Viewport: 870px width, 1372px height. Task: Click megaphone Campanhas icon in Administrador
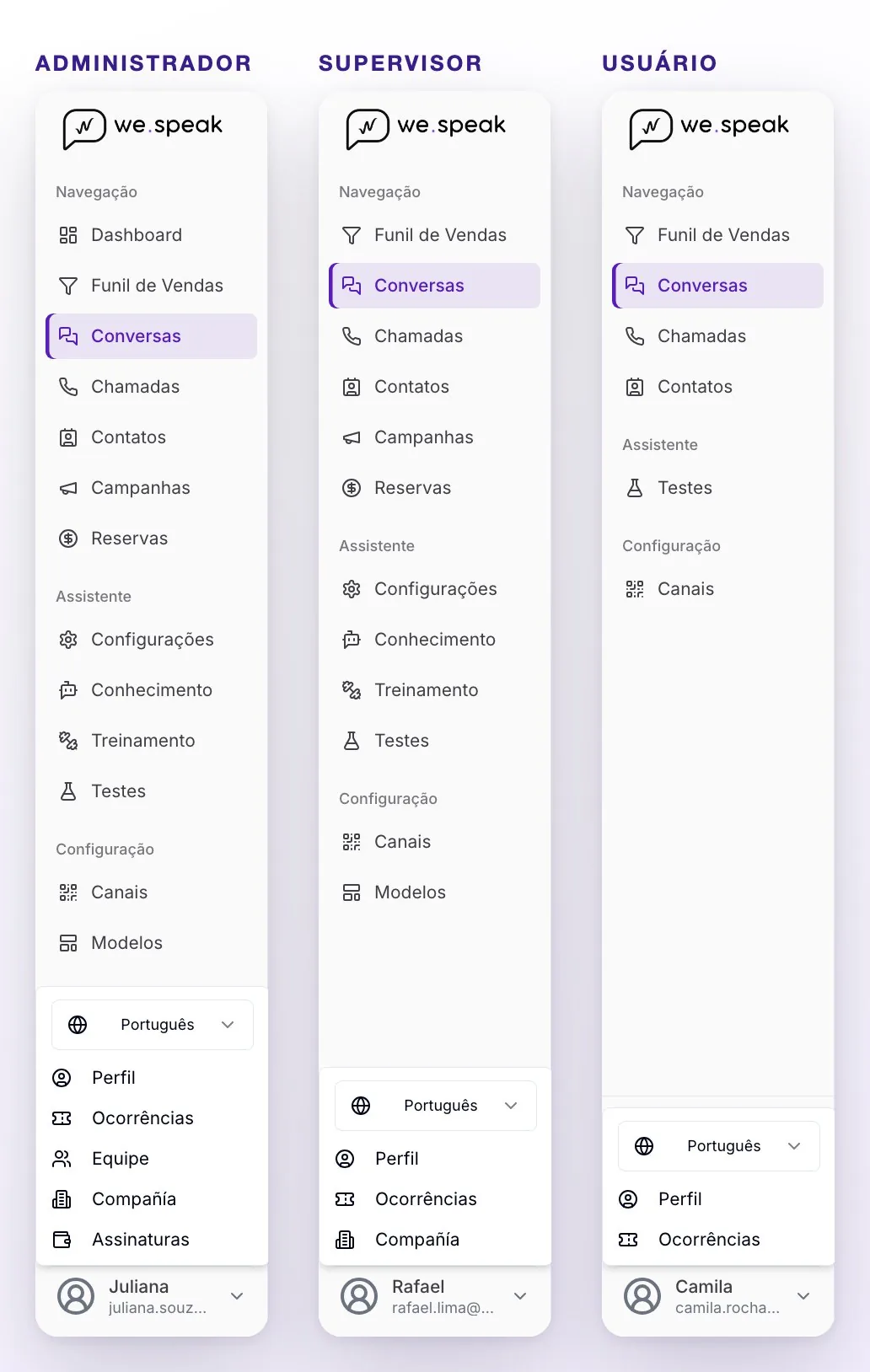pos(68,488)
